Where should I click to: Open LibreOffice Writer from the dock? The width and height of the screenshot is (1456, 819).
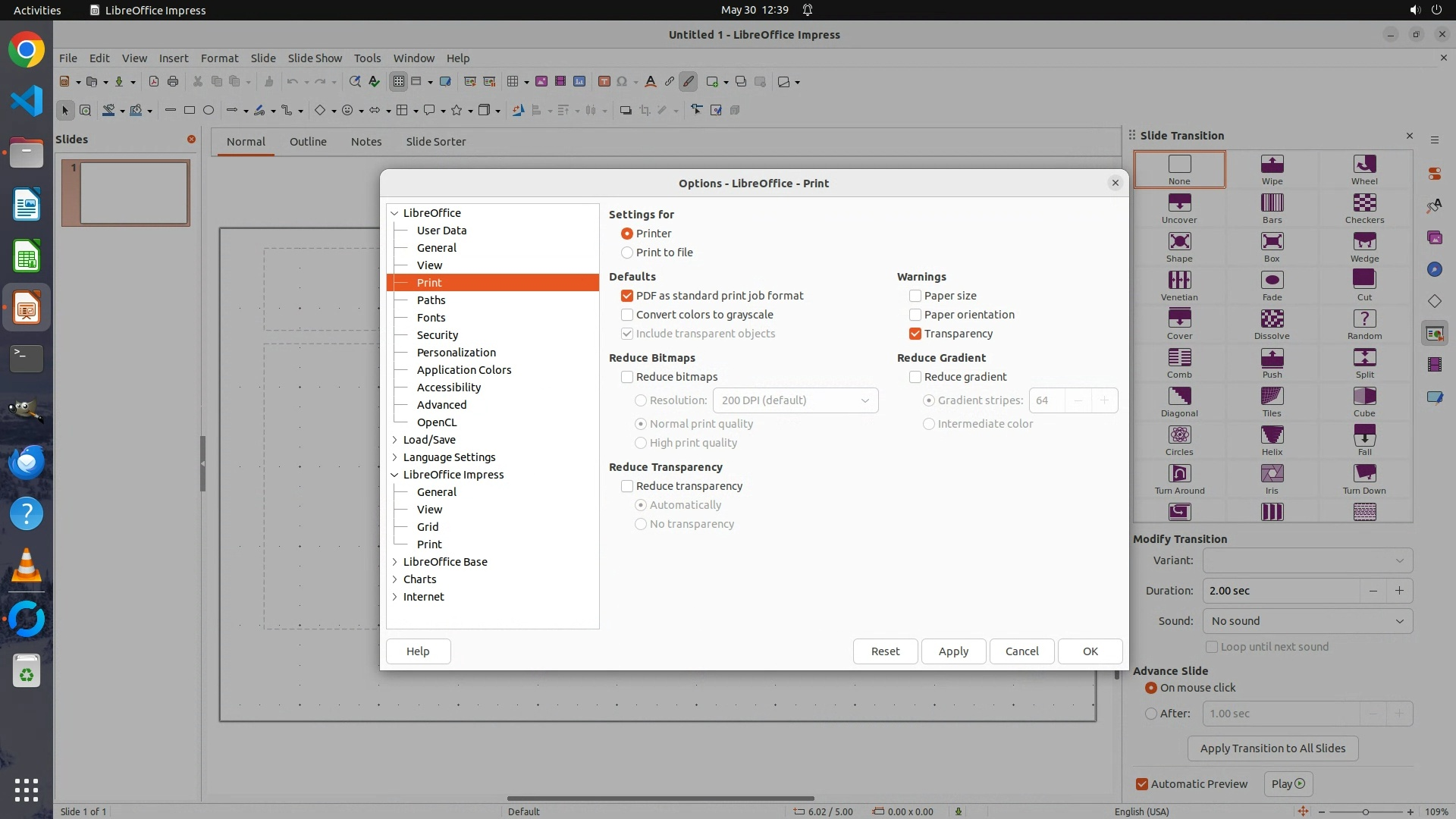click(x=27, y=206)
